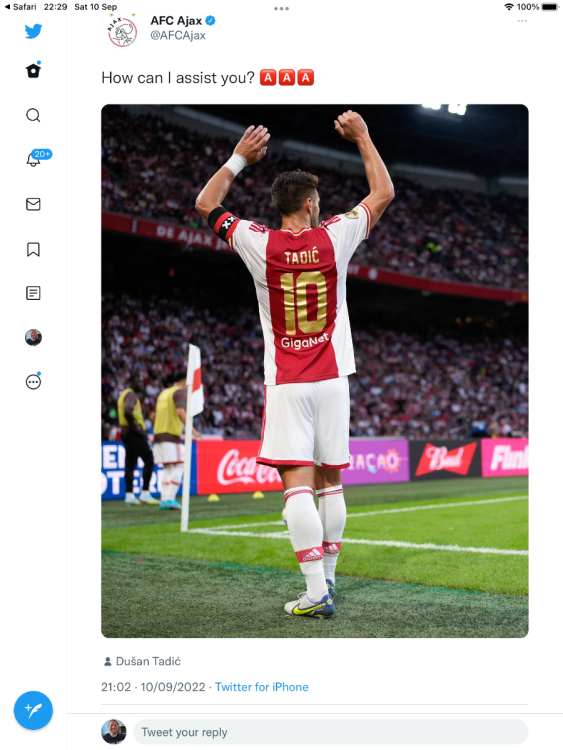Return to Safari via back arrow
The height and width of the screenshot is (750, 563).
point(21,7)
